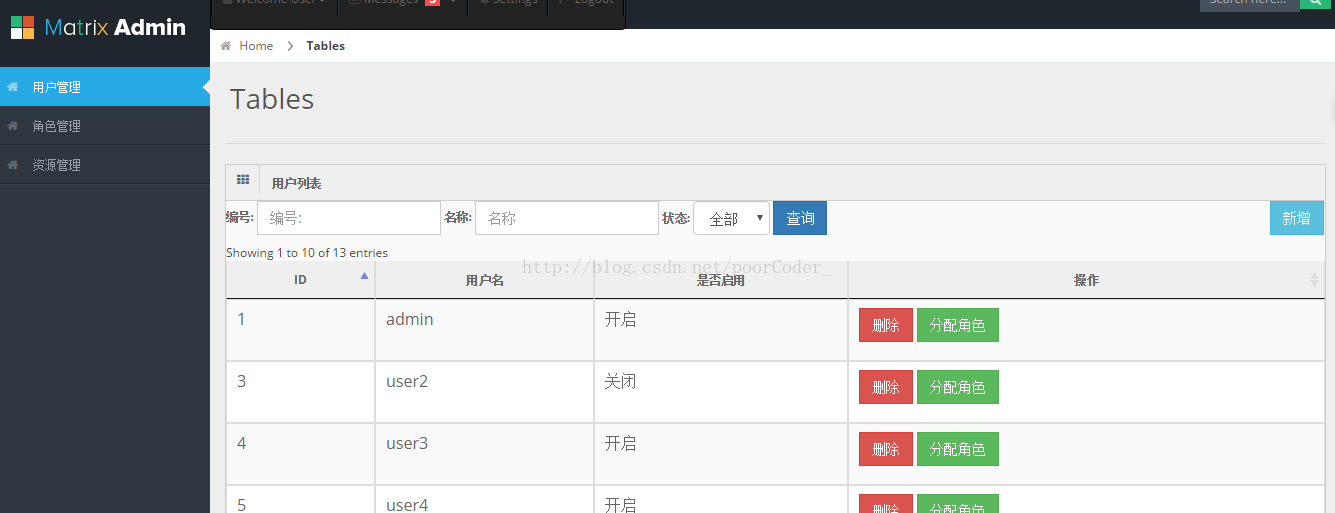Image resolution: width=1335 pixels, height=513 pixels.
Task: Go to Home in the breadcrumb
Action: point(256,46)
